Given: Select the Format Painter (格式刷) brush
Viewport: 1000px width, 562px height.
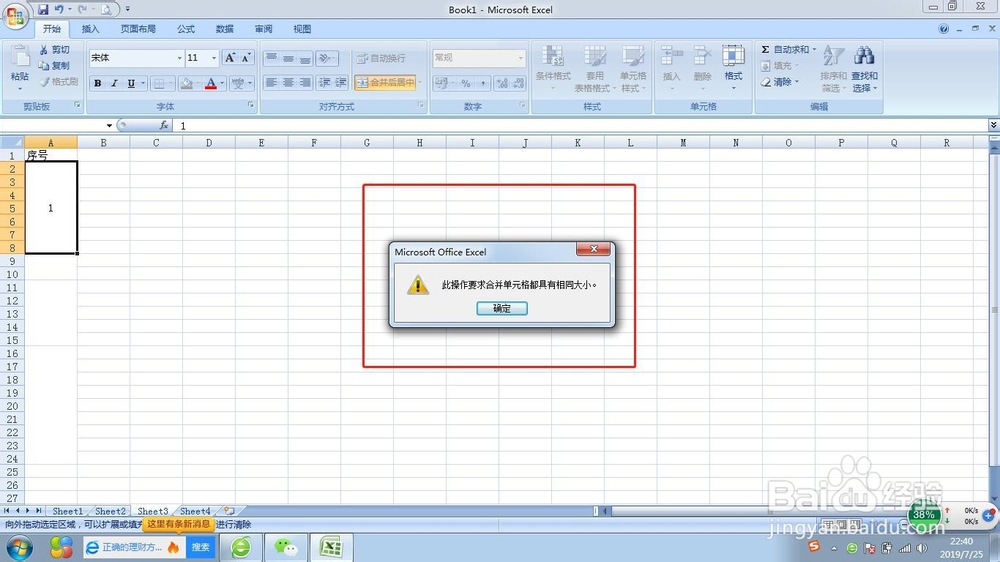Looking at the screenshot, I should (x=59, y=82).
